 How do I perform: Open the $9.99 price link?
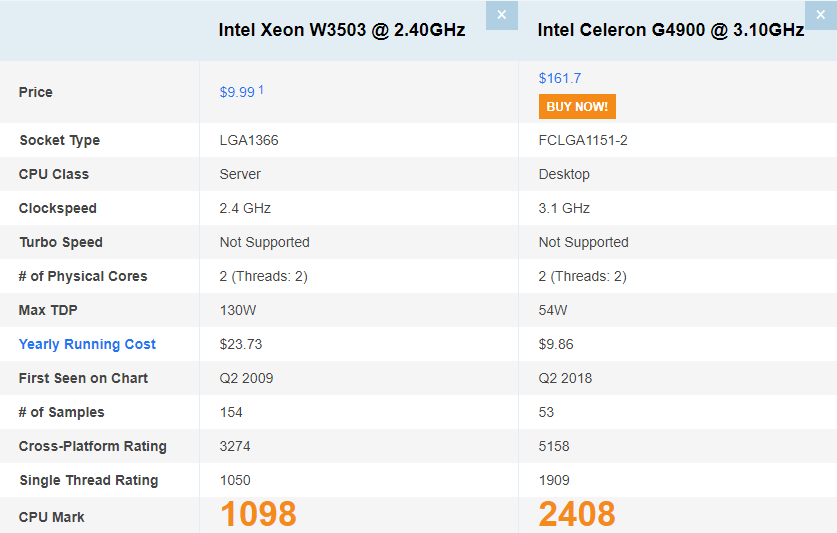[x=237, y=92]
